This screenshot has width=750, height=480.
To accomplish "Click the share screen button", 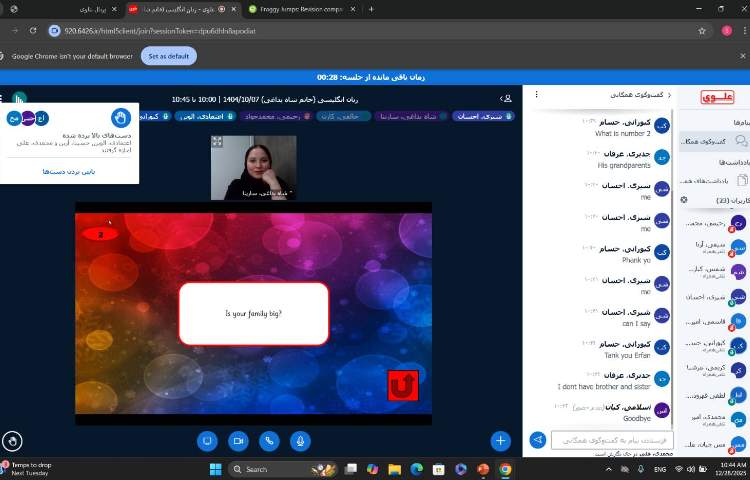I will (208, 440).
